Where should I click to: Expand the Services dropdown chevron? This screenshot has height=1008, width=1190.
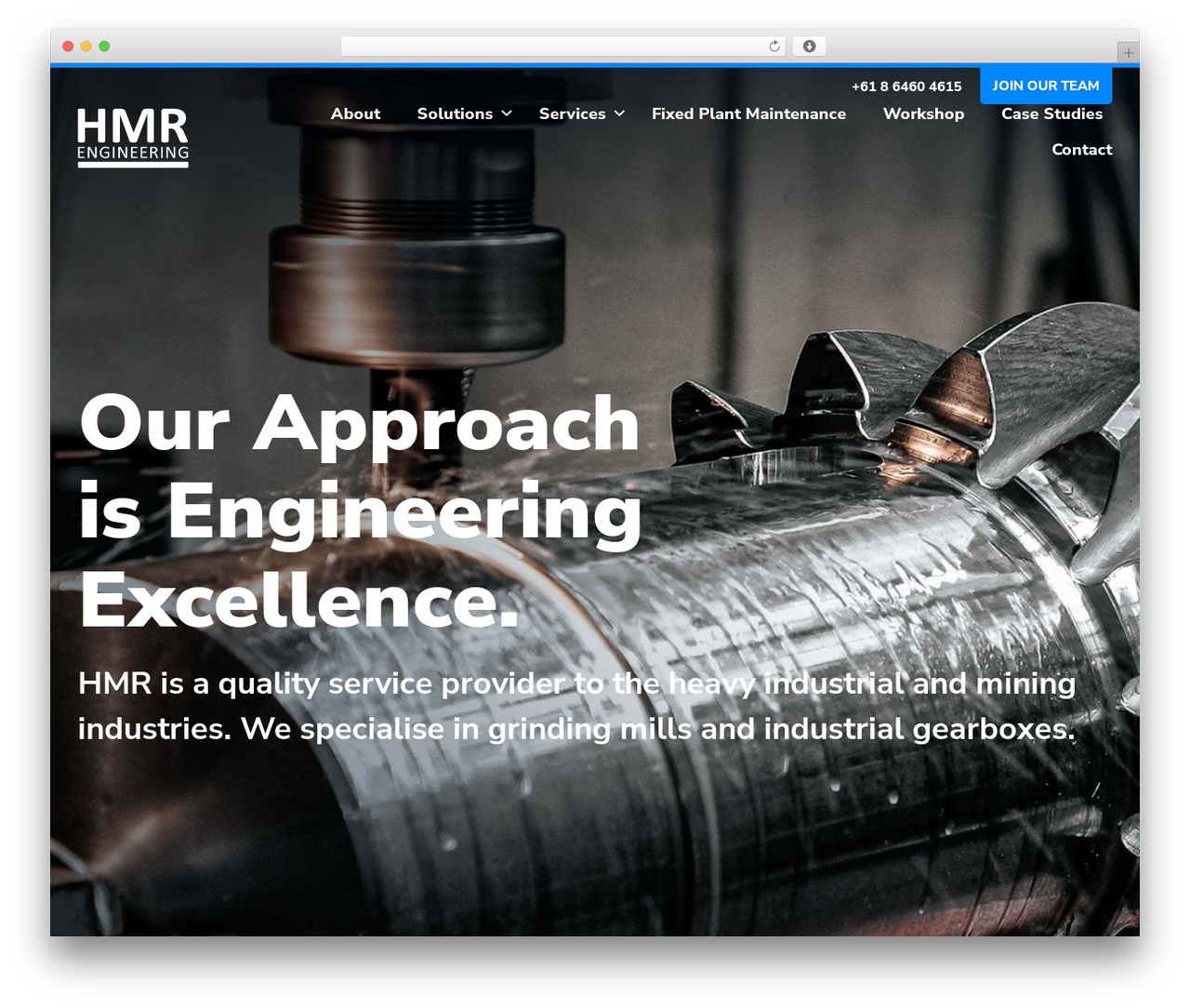pyautogui.click(x=619, y=113)
